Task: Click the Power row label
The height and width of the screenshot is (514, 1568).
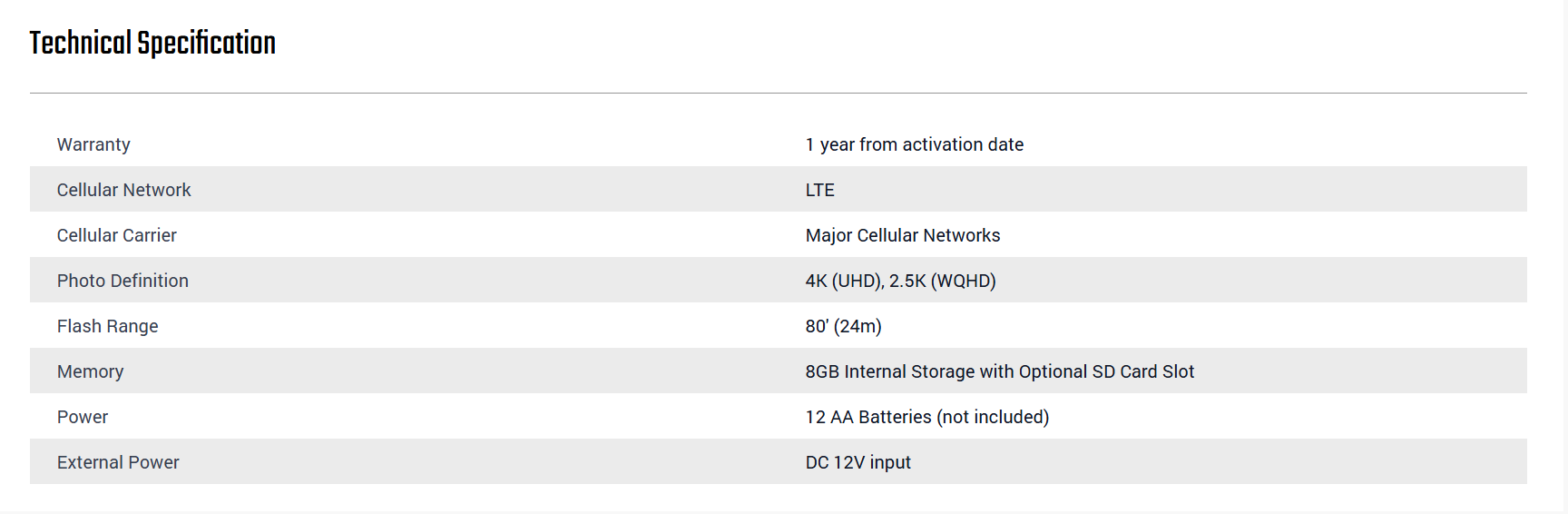Action: (x=82, y=417)
